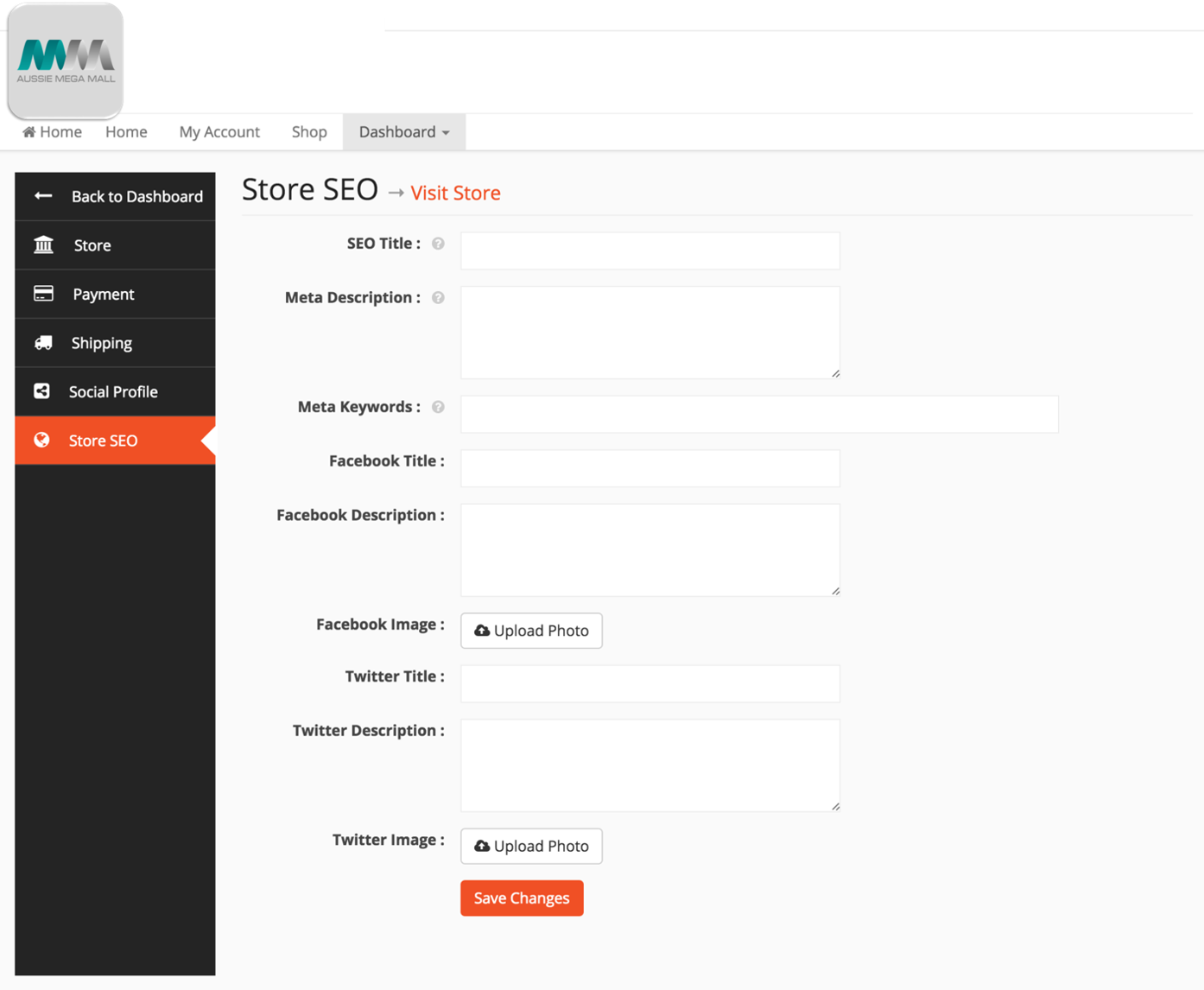Image resolution: width=1204 pixels, height=990 pixels.
Task: Navigate using the Home menu item
Action: [126, 131]
